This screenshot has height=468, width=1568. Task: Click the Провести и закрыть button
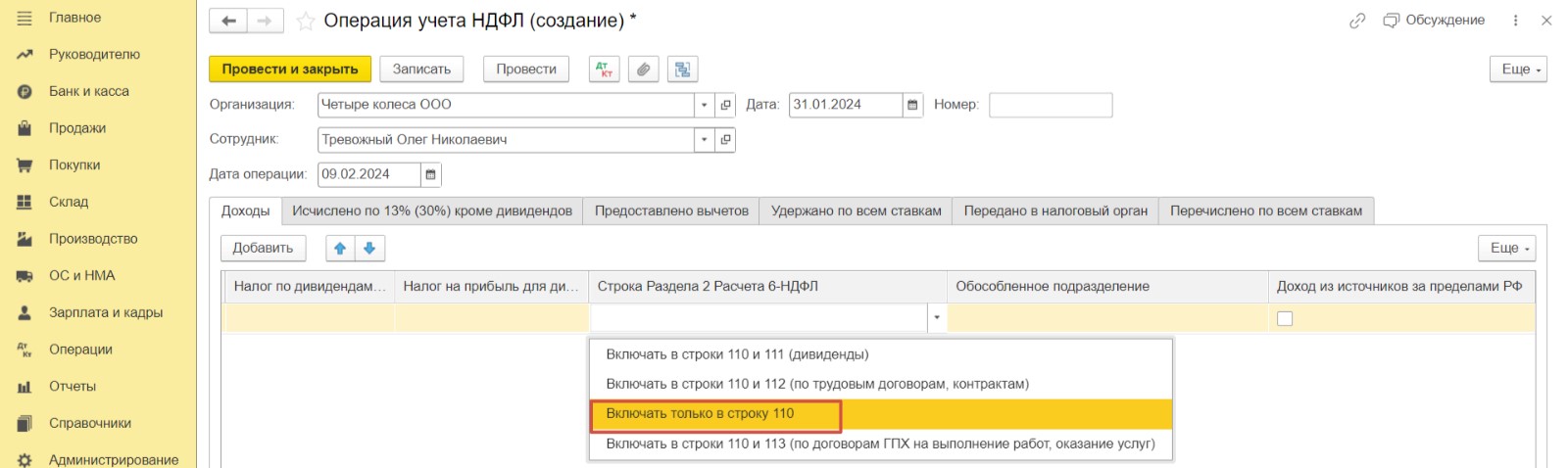click(x=290, y=70)
